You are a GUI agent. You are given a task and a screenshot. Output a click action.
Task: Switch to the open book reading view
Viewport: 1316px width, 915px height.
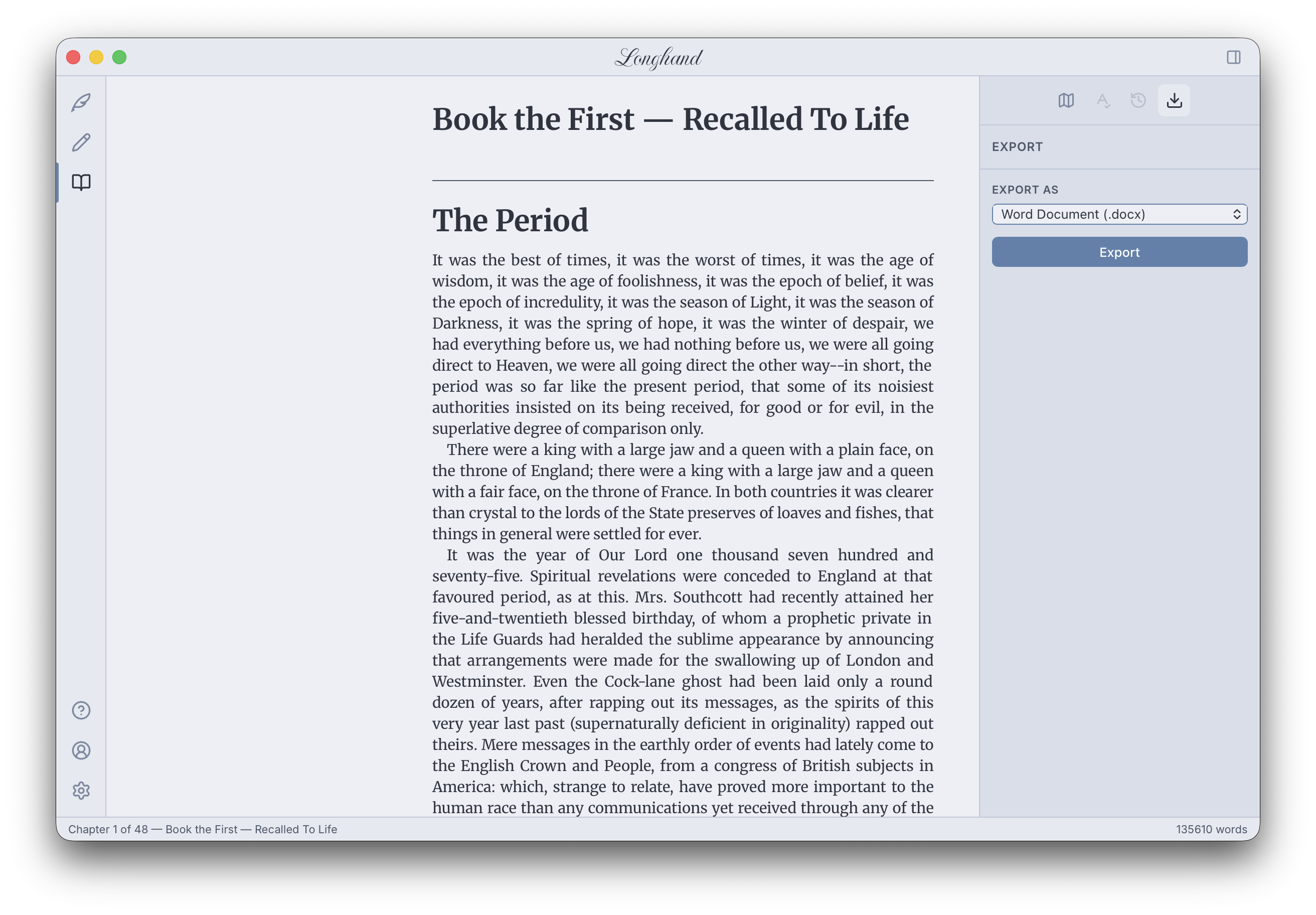click(81, 182)
